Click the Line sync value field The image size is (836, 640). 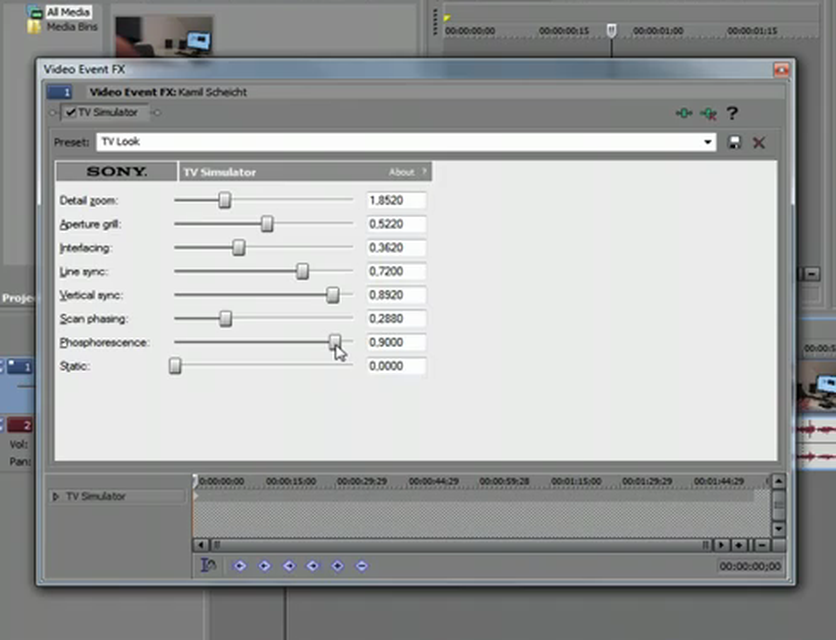[x=396, y=272]
